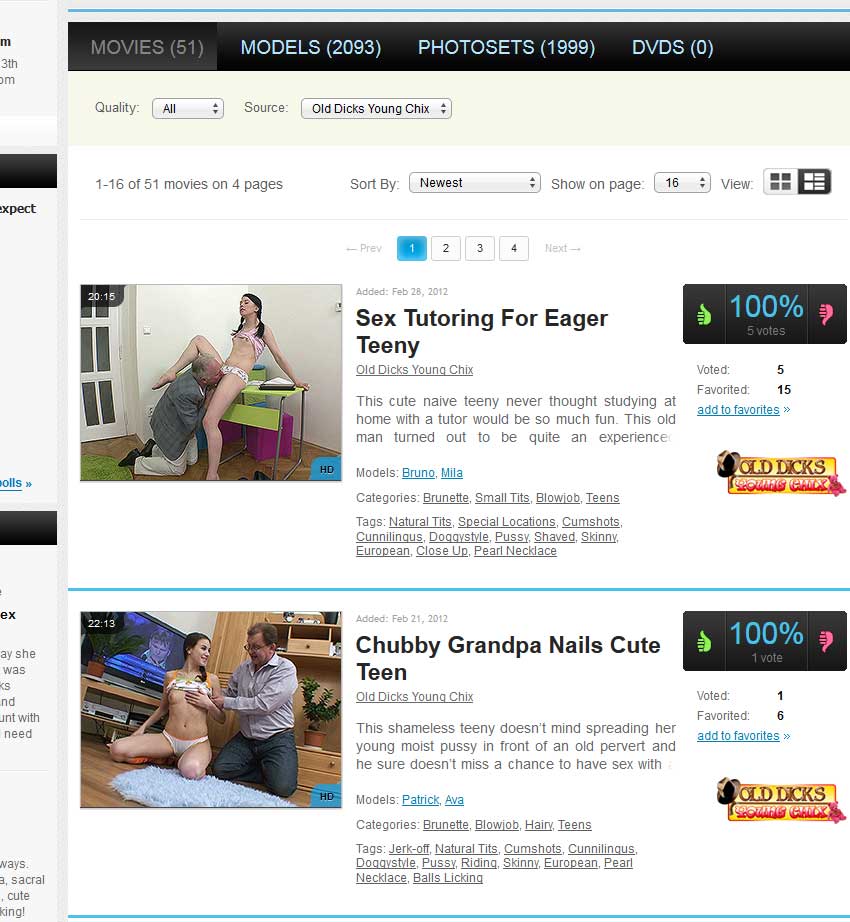Click the HD badge on the 20:15 thumbnail
Image resolution: width=850 pixels, height=922 pixels.
point(327,470)
